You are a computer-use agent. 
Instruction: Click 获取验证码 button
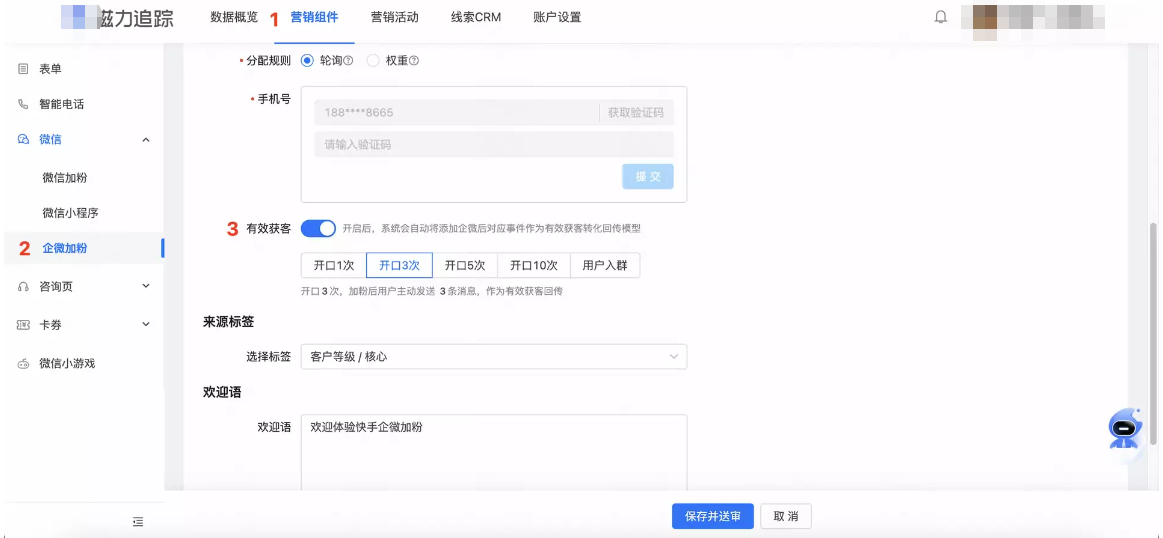(636, 113)
